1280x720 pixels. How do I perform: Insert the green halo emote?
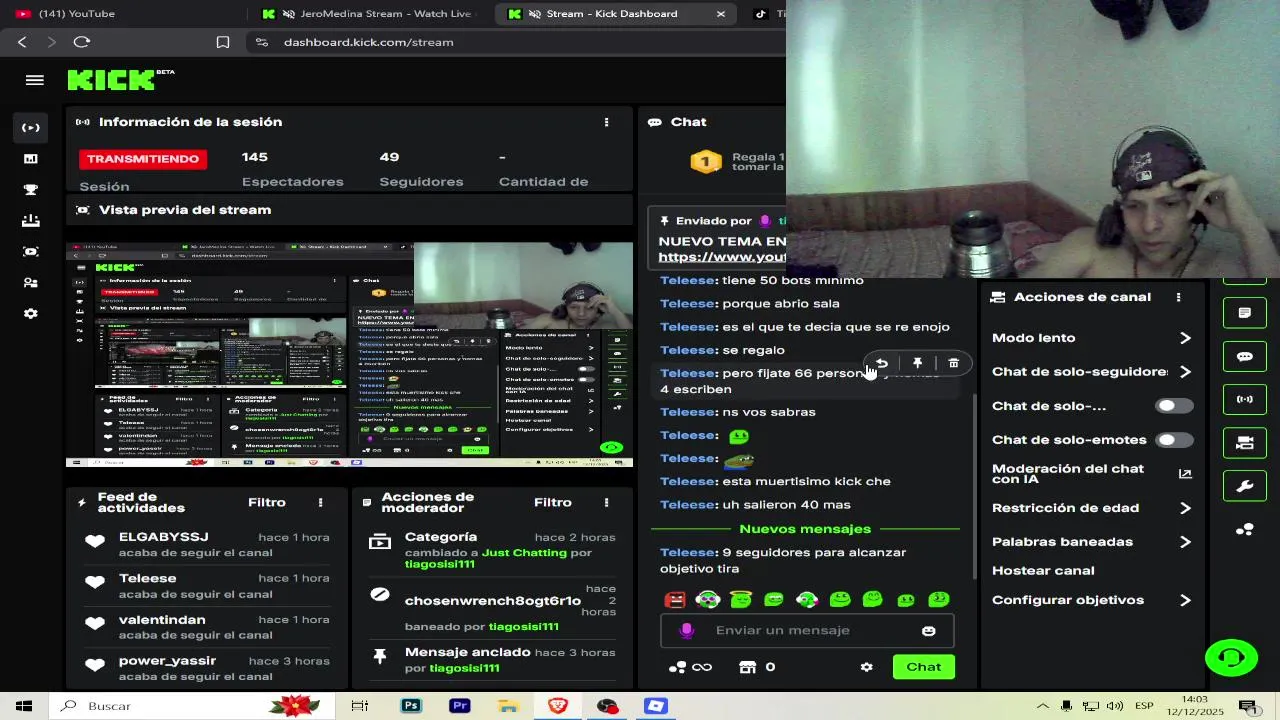[741, 600]
